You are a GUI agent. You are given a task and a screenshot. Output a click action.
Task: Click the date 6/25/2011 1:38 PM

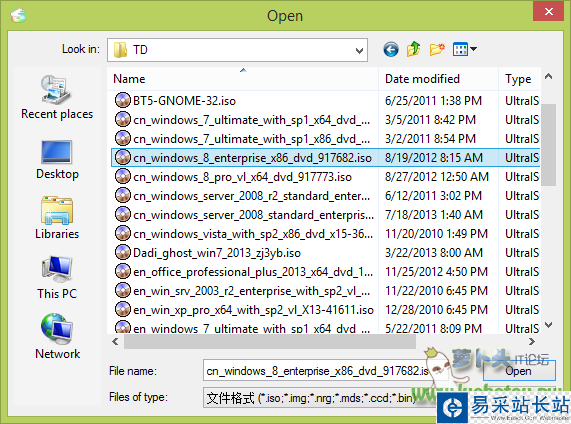pos(433,101)
